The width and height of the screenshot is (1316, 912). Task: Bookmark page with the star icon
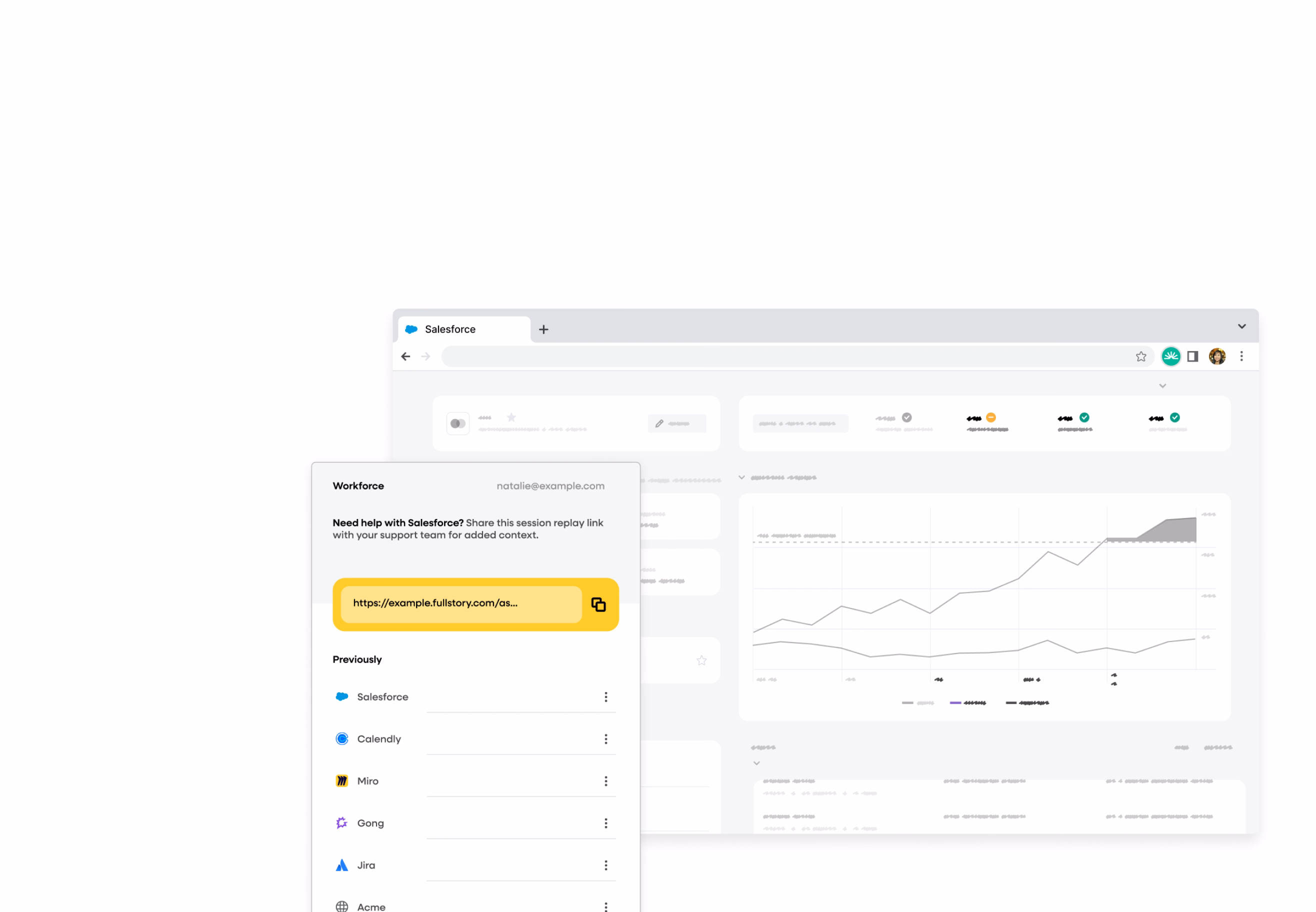click(x=1140, y=356)
